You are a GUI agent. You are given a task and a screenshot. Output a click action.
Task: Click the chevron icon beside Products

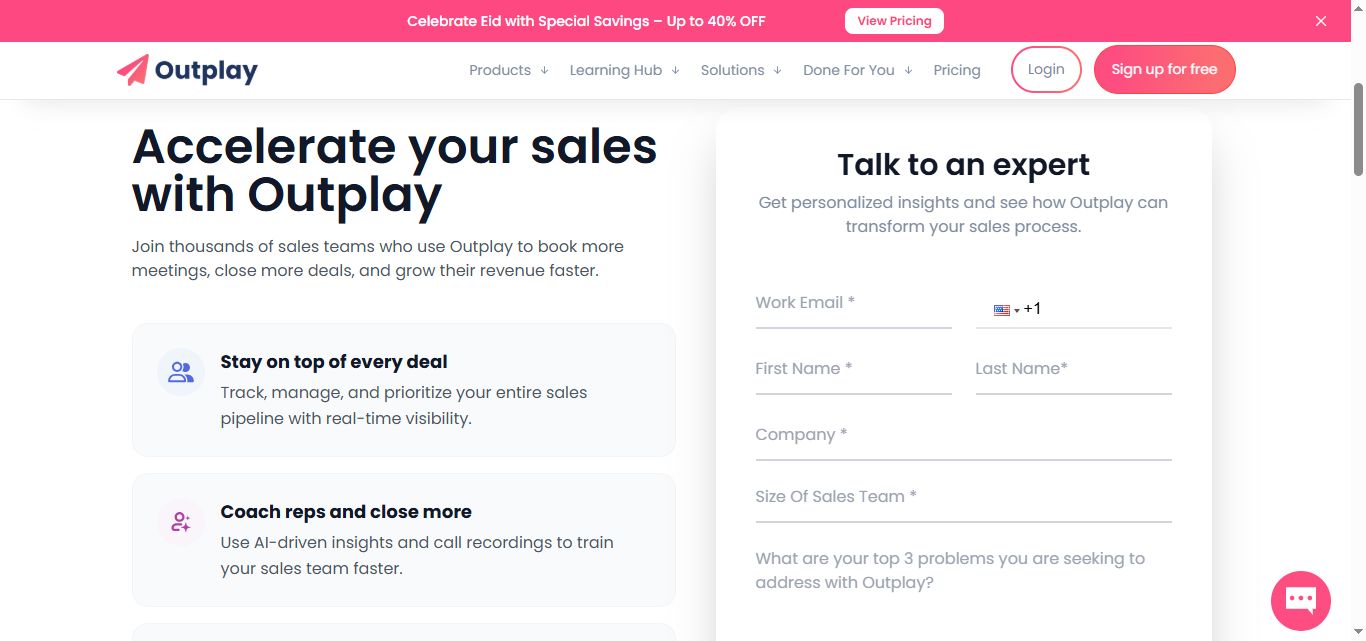pyautogui.click(x=544, y=70)
